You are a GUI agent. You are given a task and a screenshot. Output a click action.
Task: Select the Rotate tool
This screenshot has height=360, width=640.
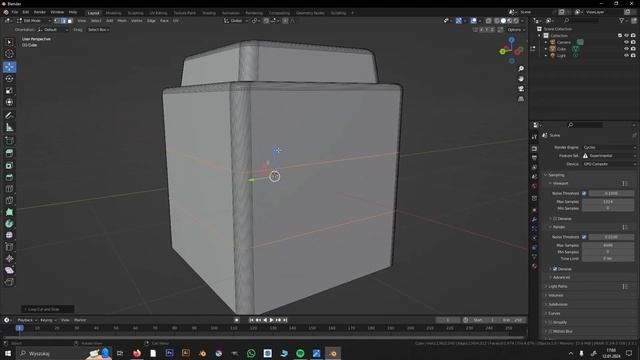tap(9, 79)
